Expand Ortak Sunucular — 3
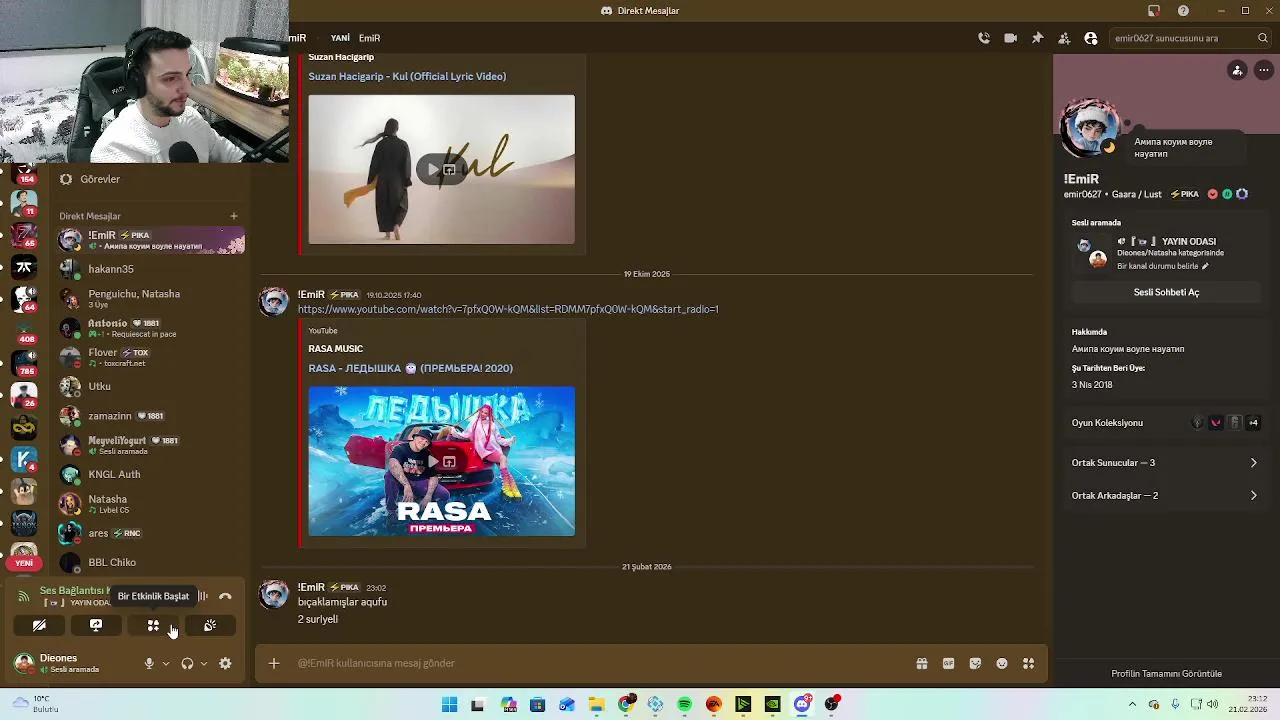The height and width of the screenshot is (720, 1280). (x=1166, y=463)
